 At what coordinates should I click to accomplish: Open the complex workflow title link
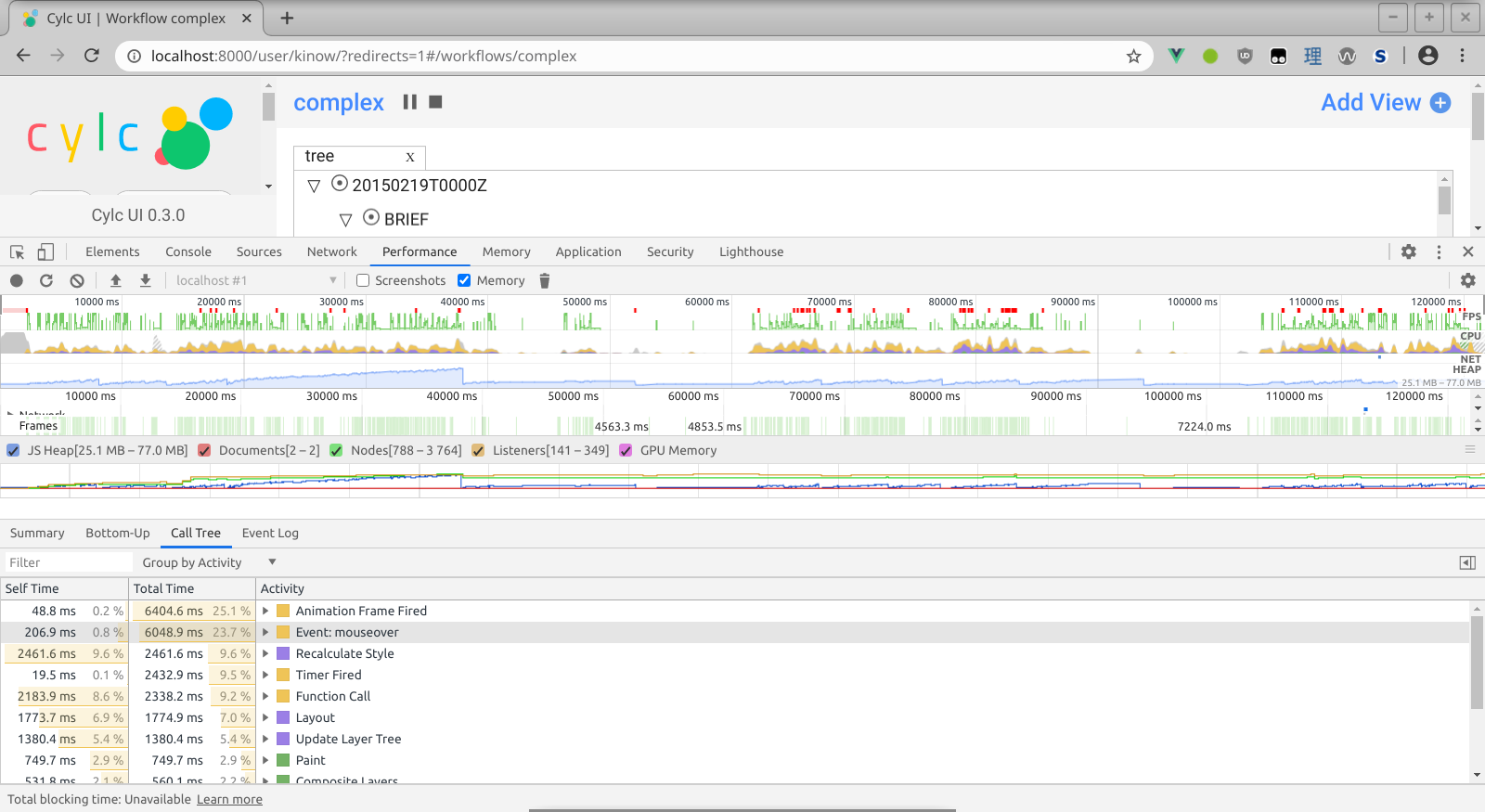(339, 102)
